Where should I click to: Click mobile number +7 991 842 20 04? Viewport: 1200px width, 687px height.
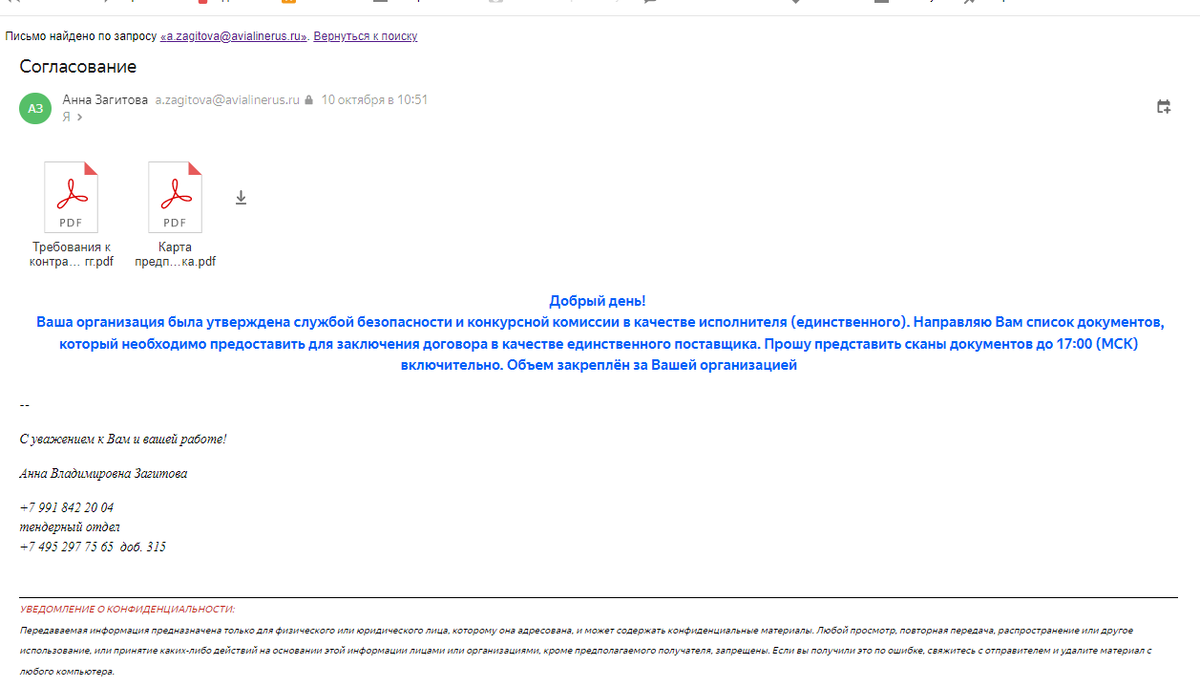point(66,507)
